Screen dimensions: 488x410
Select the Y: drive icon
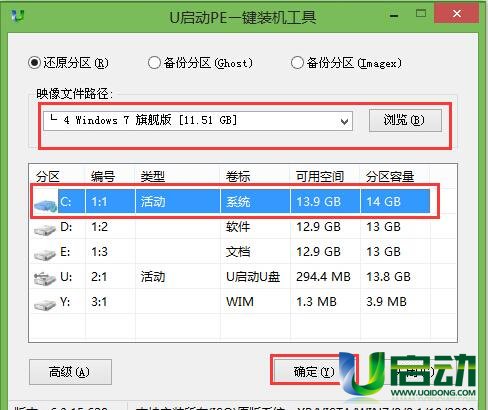[x=45, y=304]
